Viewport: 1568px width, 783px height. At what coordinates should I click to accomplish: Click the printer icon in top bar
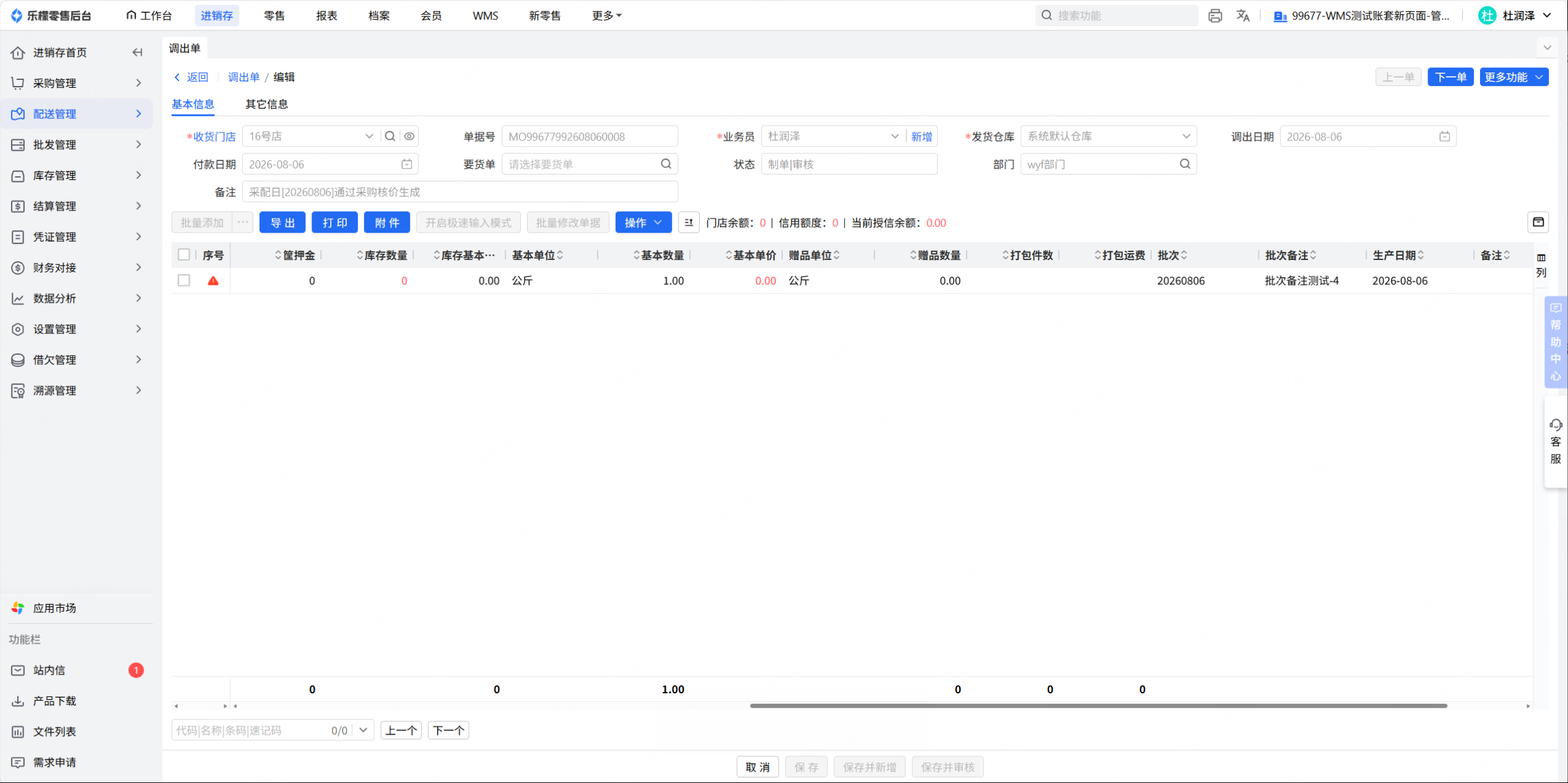coord(1215,15)
